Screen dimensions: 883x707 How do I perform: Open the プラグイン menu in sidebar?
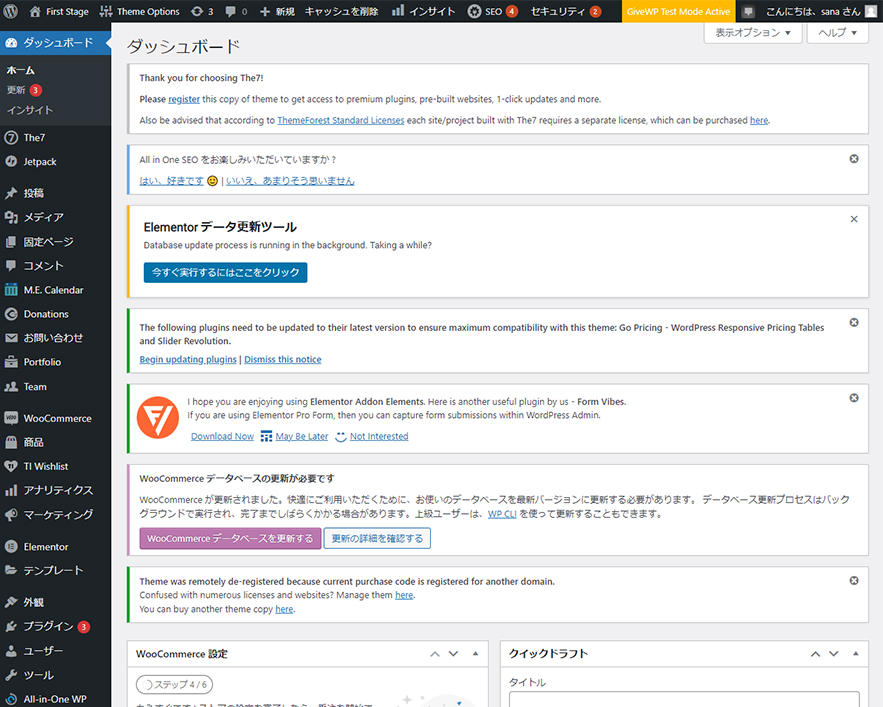(48, 627)
